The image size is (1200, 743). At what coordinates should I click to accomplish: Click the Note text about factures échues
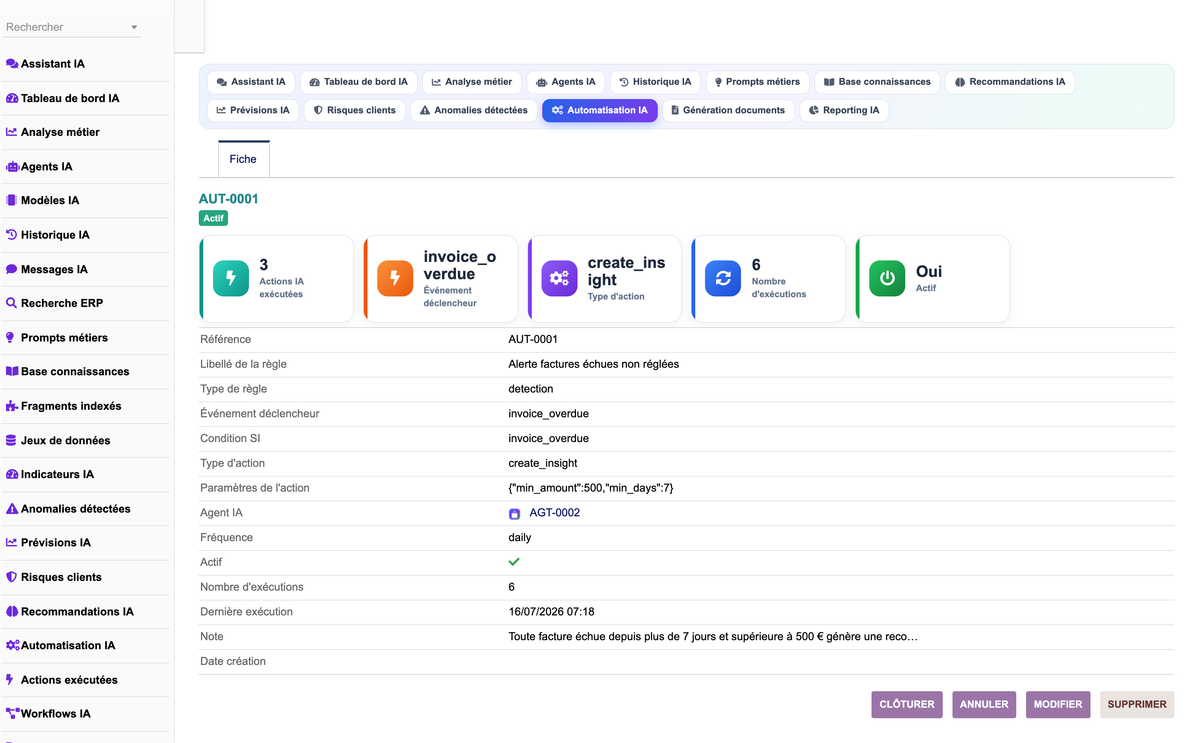click(x=713, y=637)
